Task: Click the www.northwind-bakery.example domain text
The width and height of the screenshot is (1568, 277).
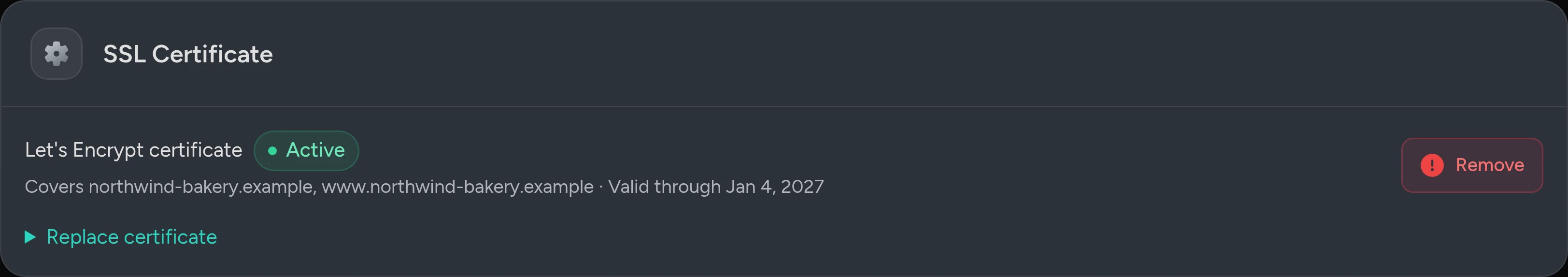Action: [458, 186]
